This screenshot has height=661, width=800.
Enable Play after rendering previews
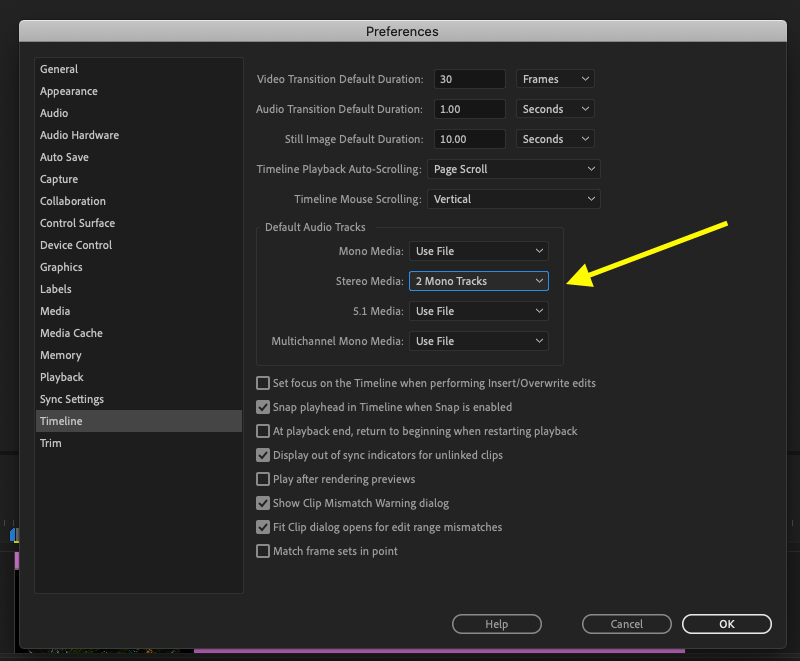pos(263,479)
